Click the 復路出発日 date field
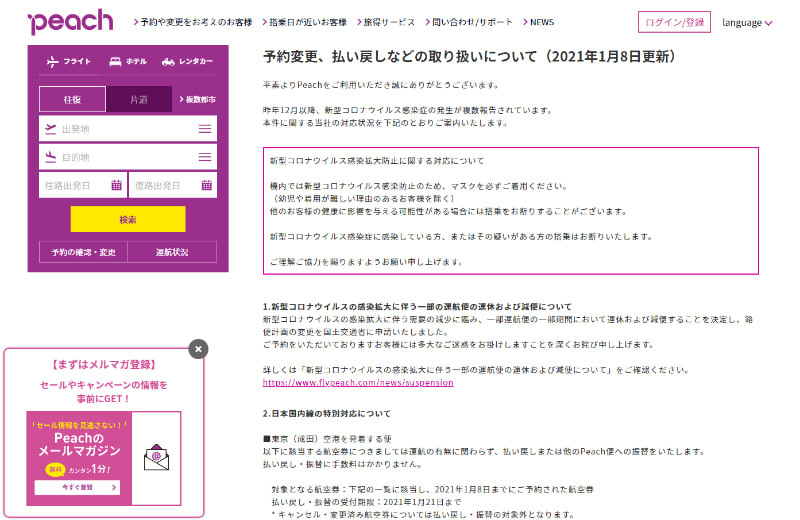 (x=173, y=185)
